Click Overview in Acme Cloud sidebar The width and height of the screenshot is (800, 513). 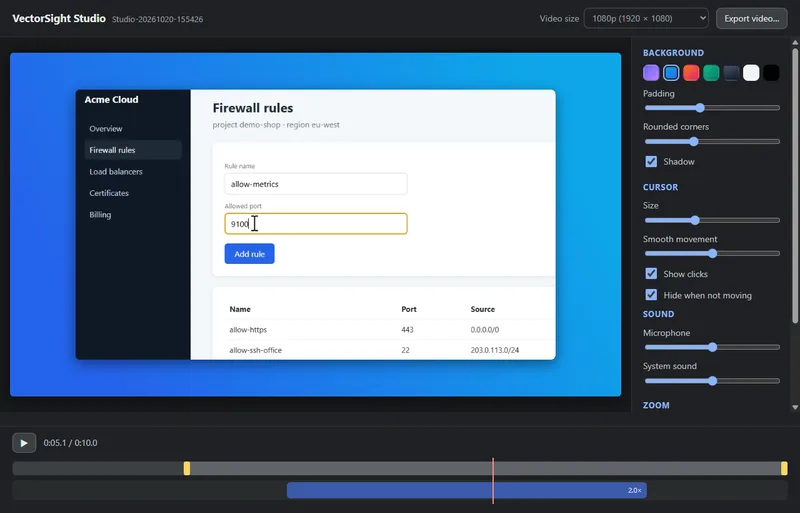click(106, 129)
